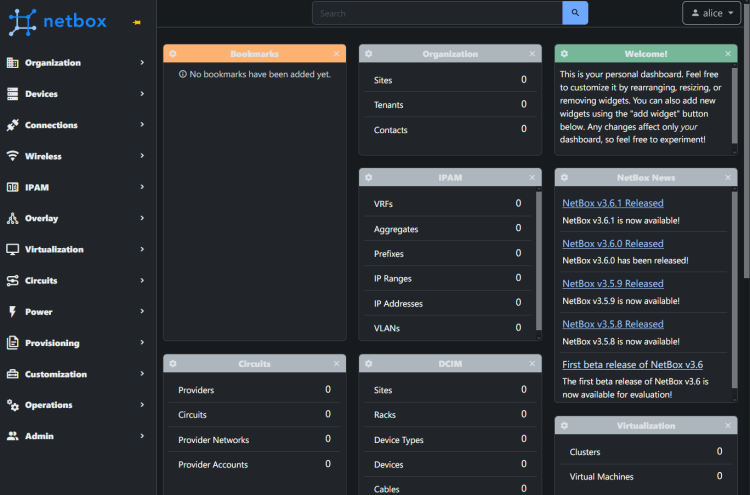Expand the Circuits sidebar menu chevron

click(x=142, y=280)
